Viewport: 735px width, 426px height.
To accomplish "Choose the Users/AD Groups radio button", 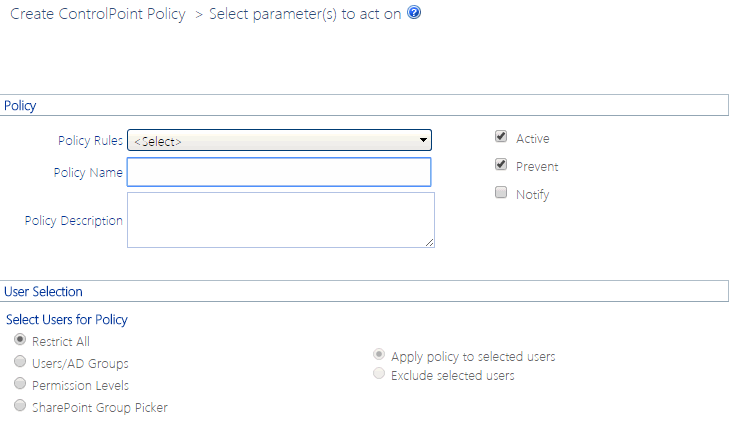I will 20,362.
